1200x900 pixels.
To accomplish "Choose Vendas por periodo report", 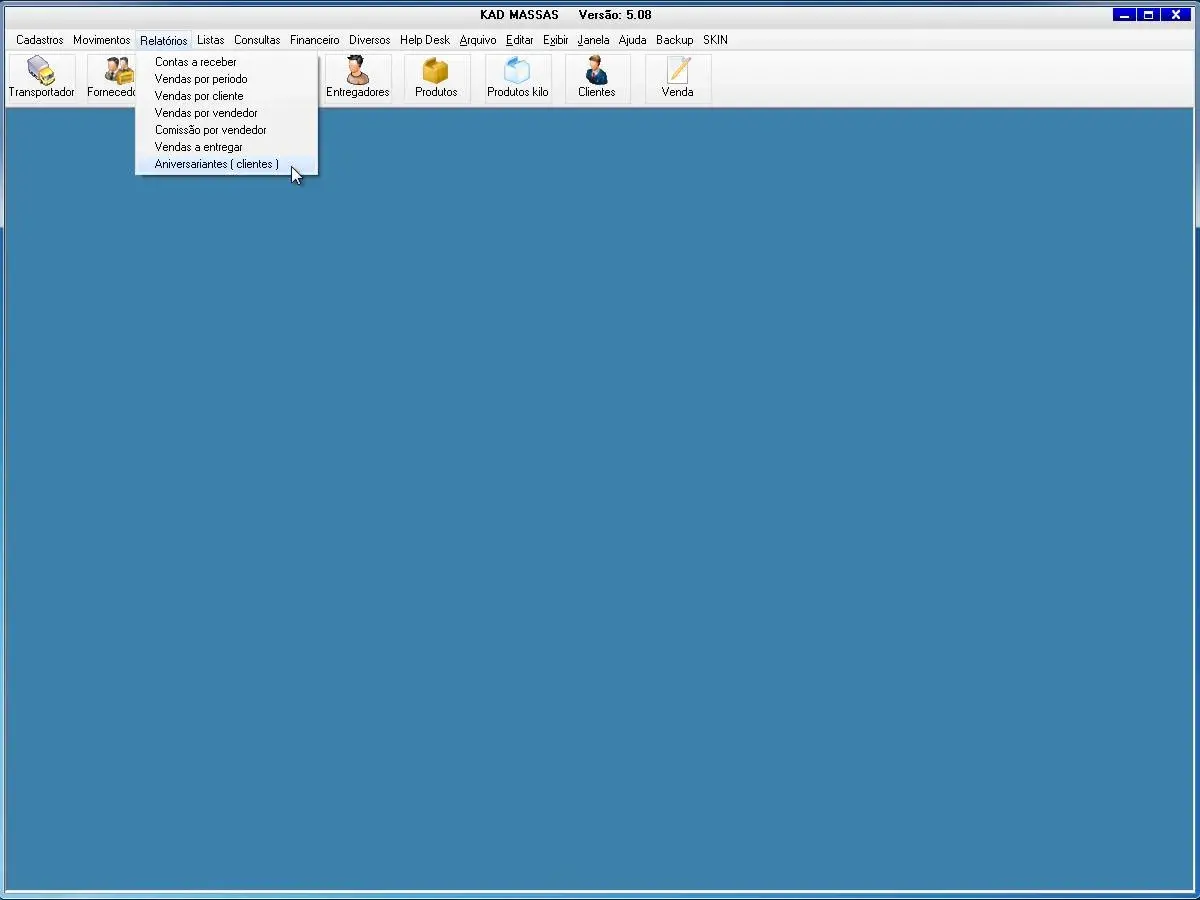I will click(201, 79).
